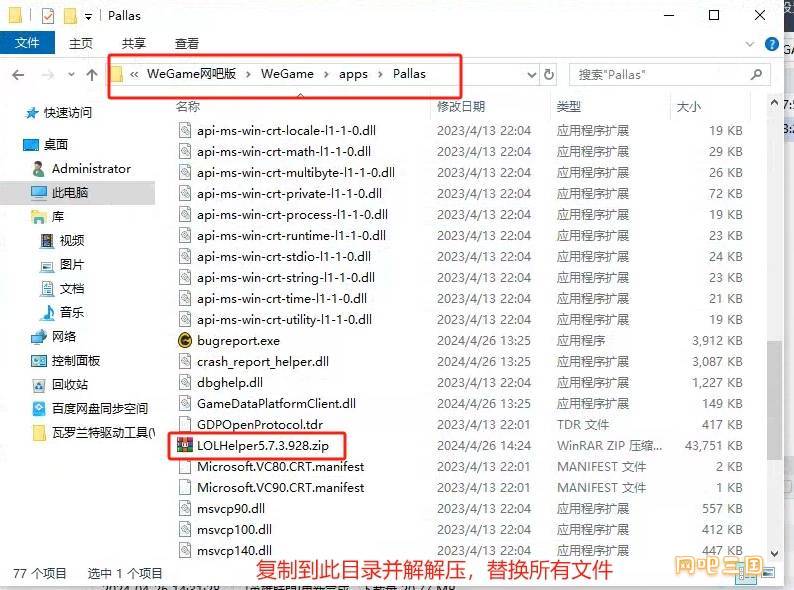The image size is (794, 590).
Task: Sort by 修改日期 column header
Action: tap(461, 106)
